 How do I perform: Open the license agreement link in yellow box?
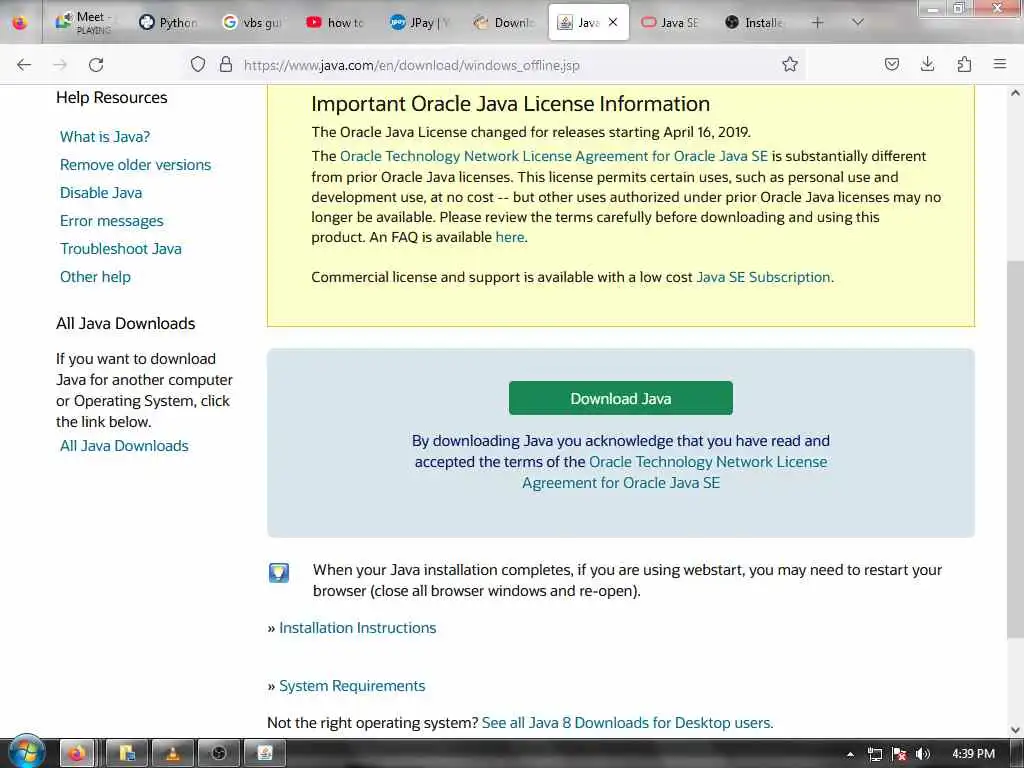pos(554,156)
